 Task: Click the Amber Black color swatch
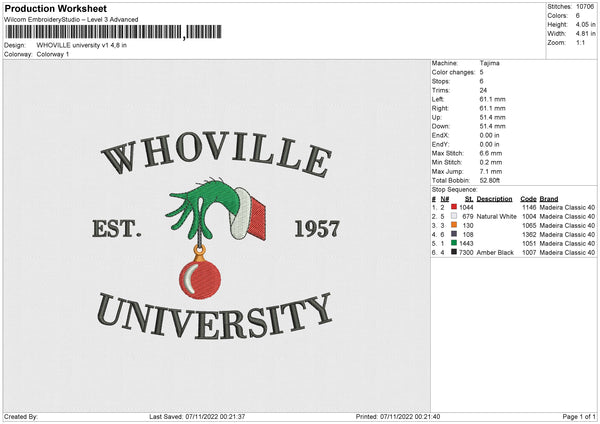(454, 252)
